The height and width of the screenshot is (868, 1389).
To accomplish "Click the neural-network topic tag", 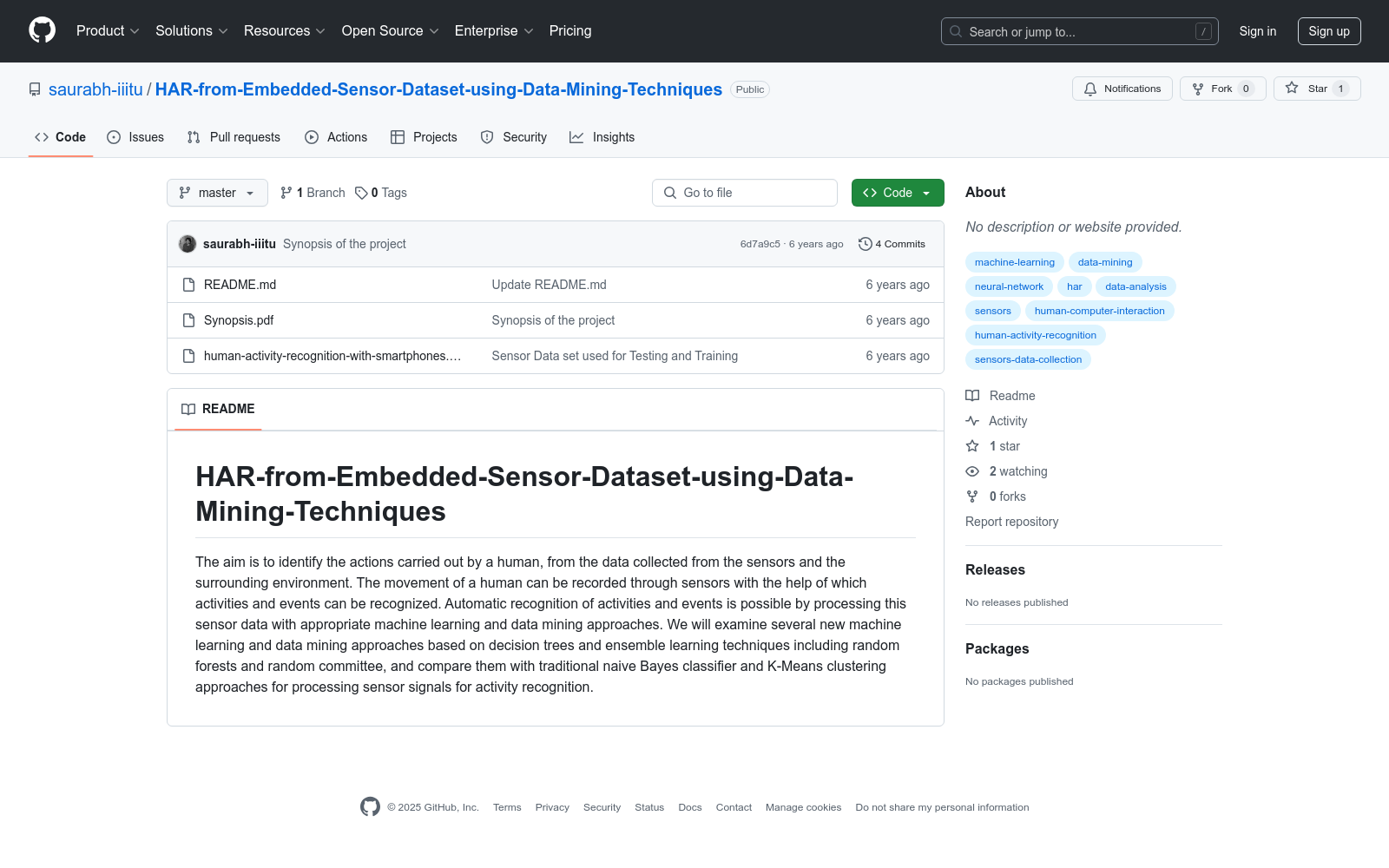I will click(x=1009, y=286).
